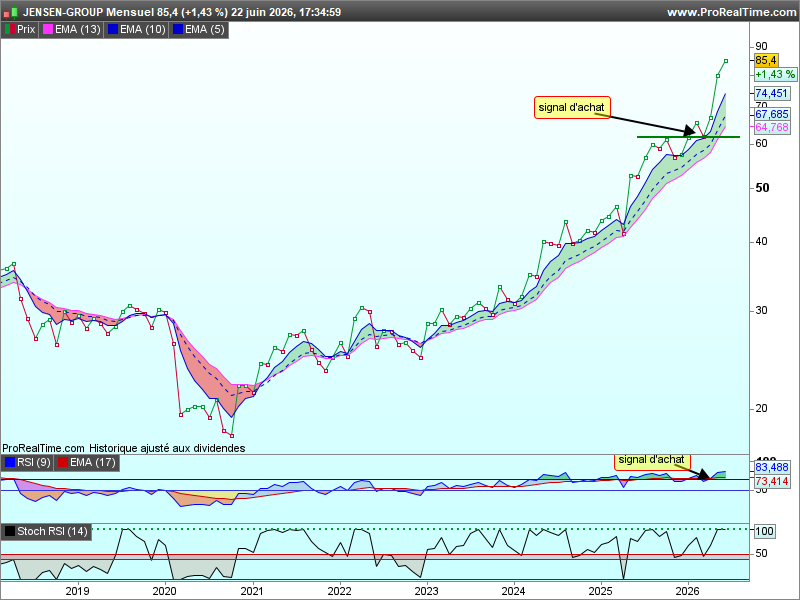Select the Prix legend label
Image resolution: width=800 pixels, height=600 pixels.
coord(26,30)
